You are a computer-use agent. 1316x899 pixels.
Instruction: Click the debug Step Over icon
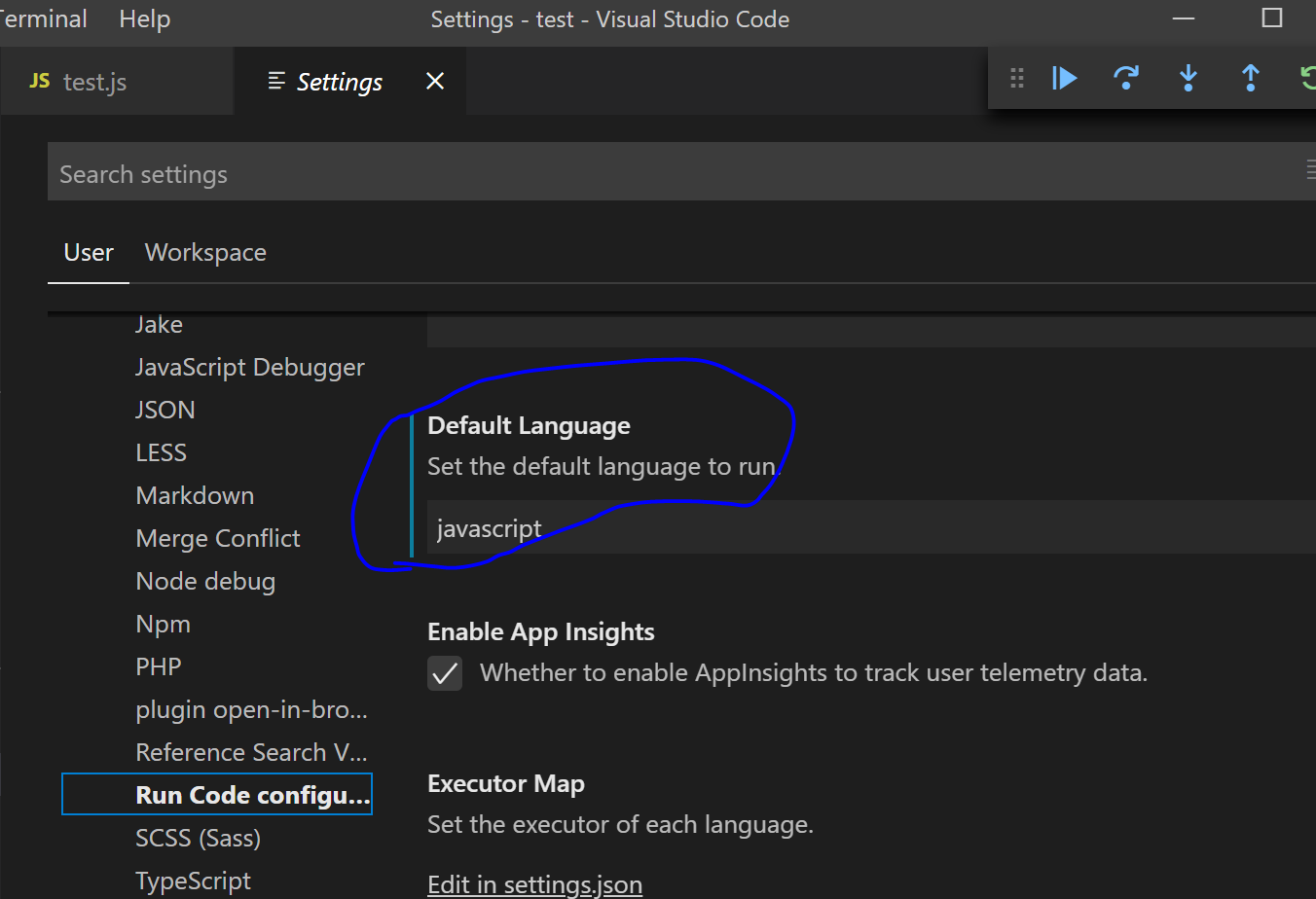click(x=1126, y=78)
